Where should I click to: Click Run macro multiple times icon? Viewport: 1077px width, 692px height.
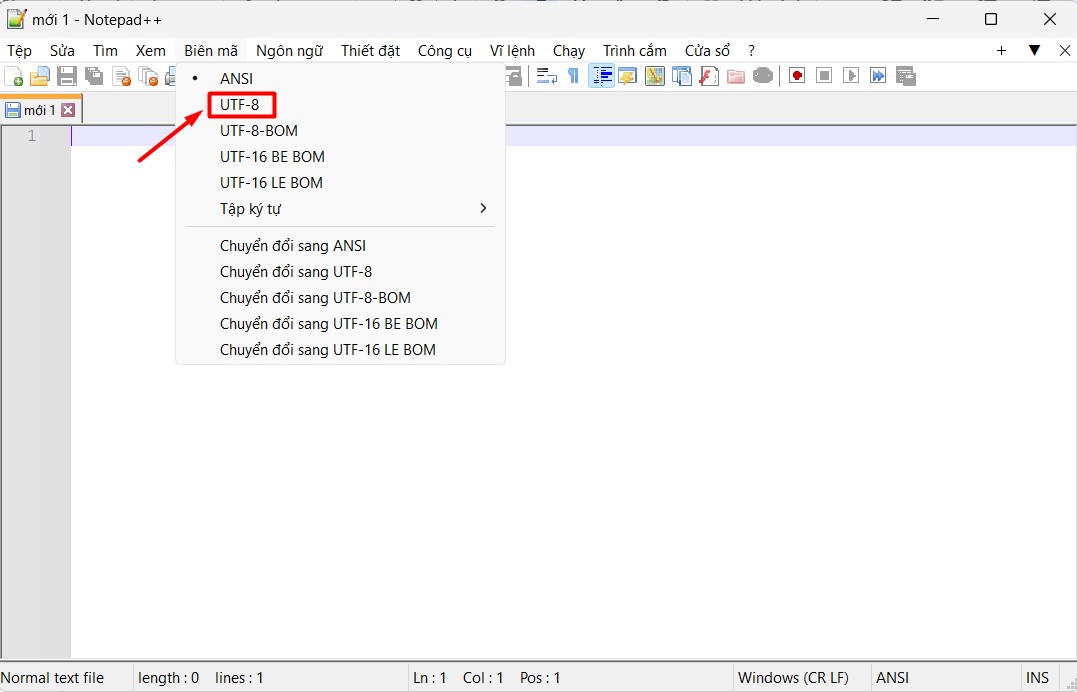(x=878, y=76)
